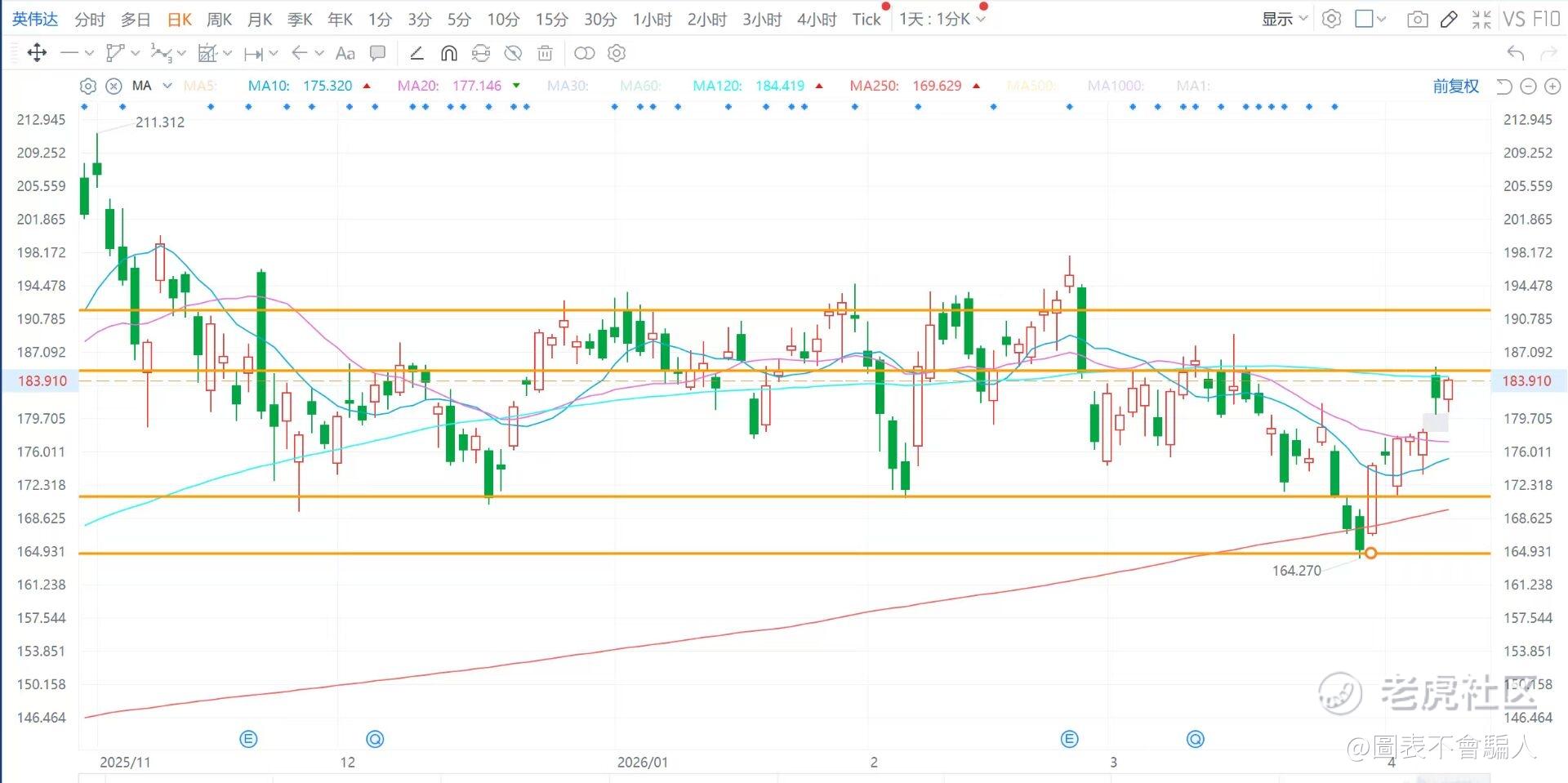Remove the MA indicator with X icon
1568x783 pixels.
click(114, 86)
